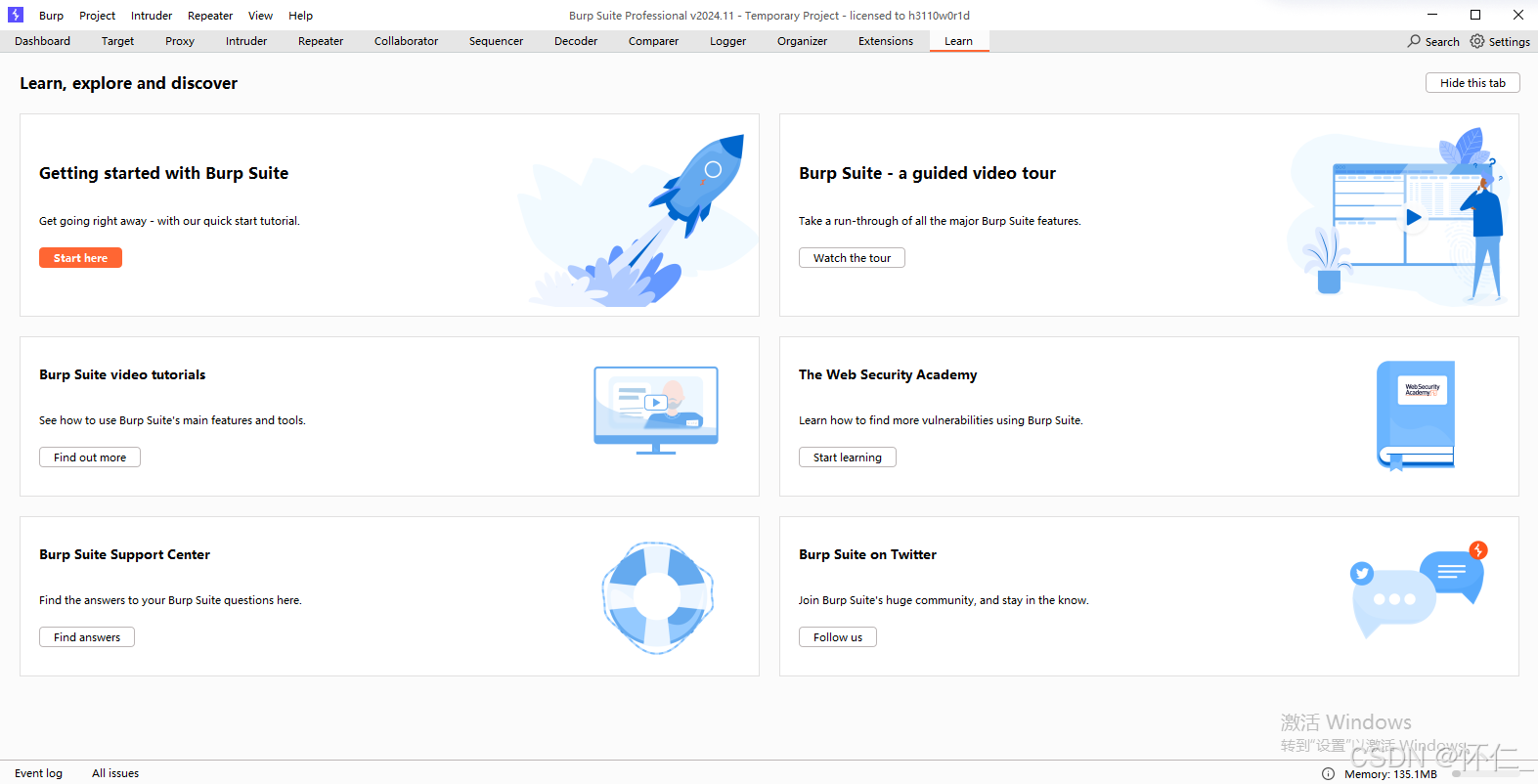Viewport: 1538px width, 784px height.
Task: Switch to the Proxy tab
Action: click(x=180, y=41)
